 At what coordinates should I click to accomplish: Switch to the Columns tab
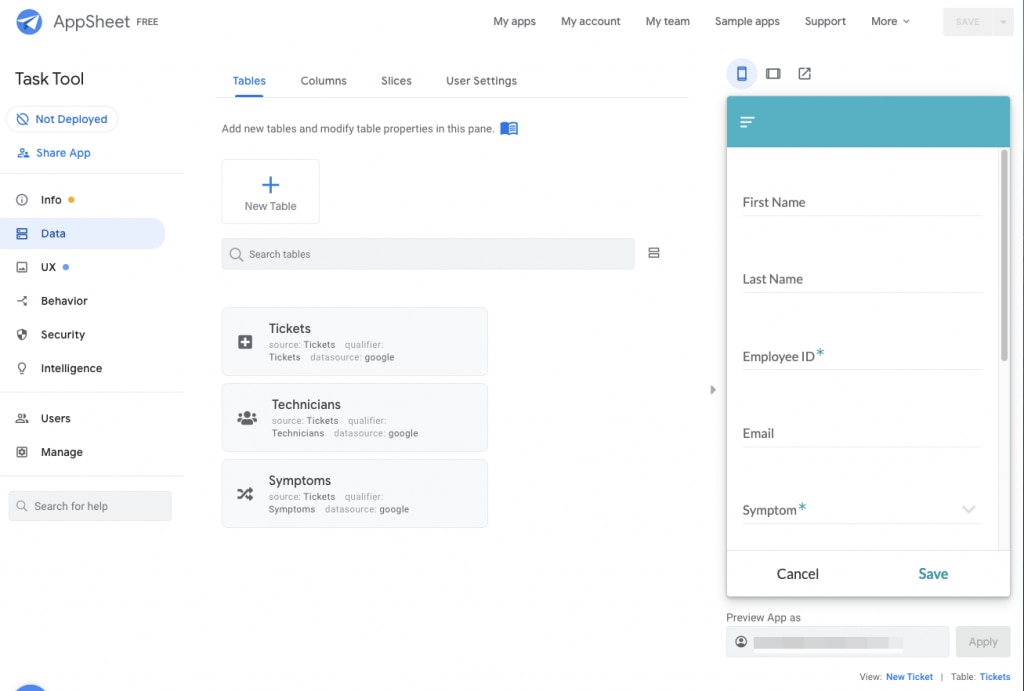point(323,81)
